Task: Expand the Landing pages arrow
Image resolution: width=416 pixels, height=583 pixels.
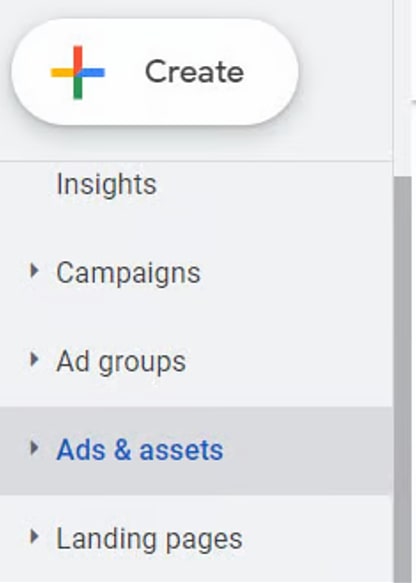Action: pyautogui.click(x=34, y=537)
